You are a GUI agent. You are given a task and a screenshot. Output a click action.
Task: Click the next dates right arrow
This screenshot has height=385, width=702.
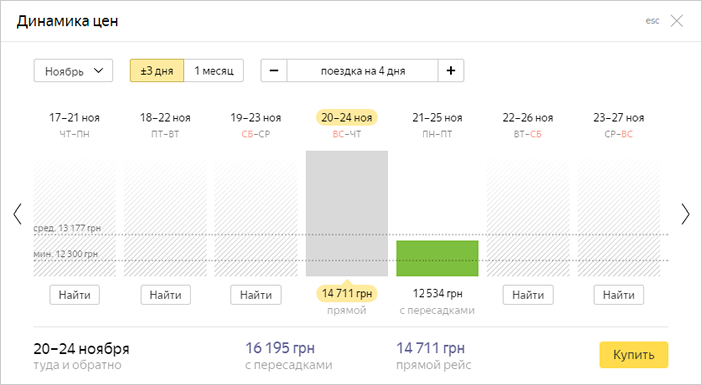pyautogui.click(x=685, y=214)
